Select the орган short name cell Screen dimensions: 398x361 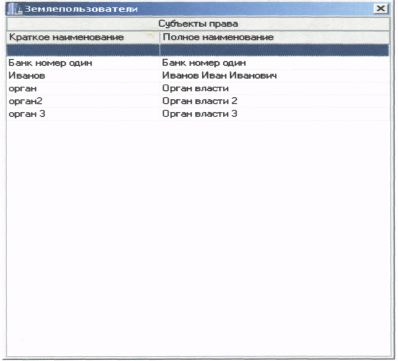pyautogui.click(x=83, y=88)
